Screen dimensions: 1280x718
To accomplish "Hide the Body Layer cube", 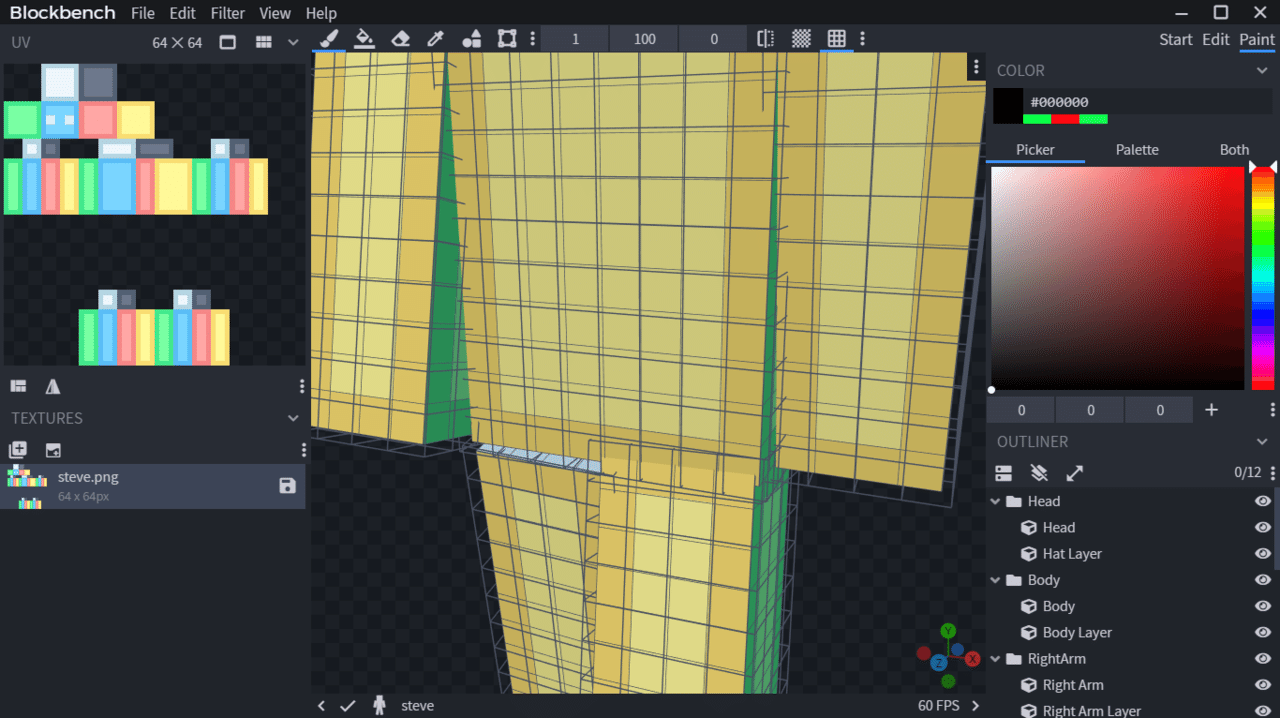I will click(x=1262, y=632).
